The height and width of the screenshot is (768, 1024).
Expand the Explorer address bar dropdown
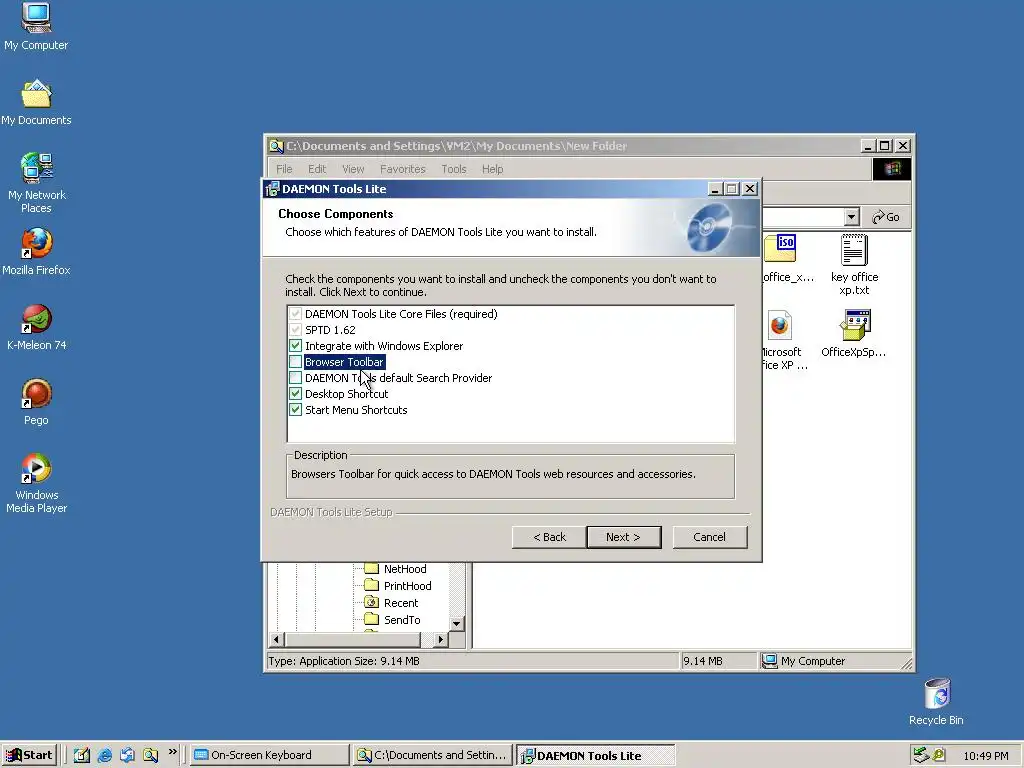pos(851,217)
